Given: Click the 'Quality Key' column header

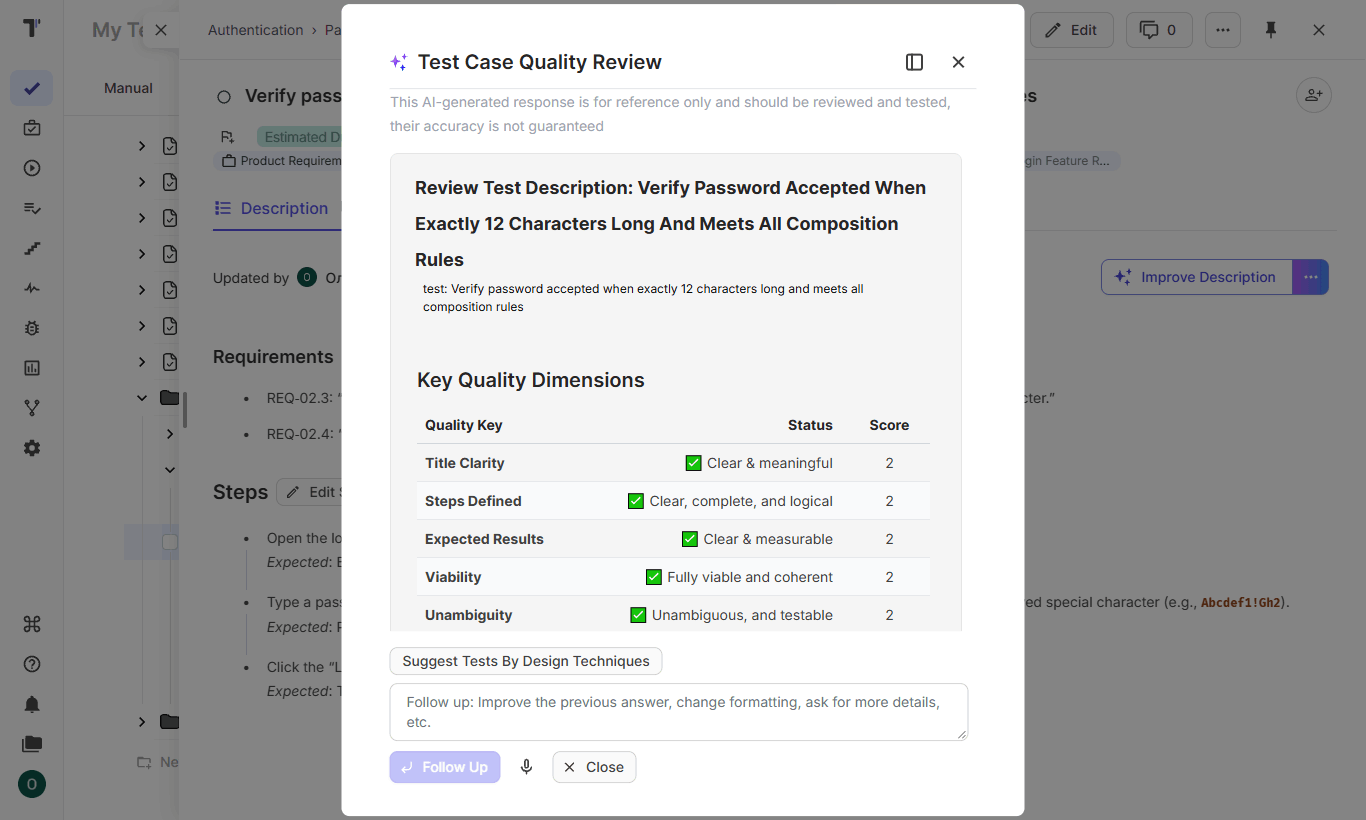Looking at the screenshot, I should [463, 425].
